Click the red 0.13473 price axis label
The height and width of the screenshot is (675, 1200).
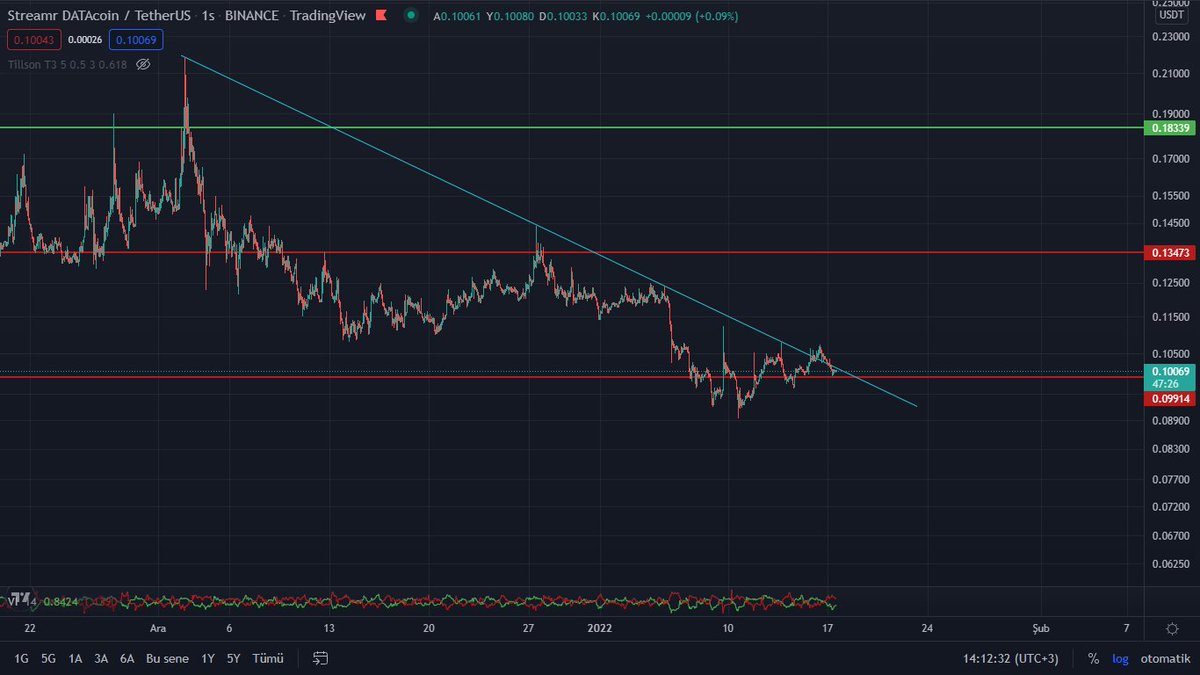pos(1168,253)
